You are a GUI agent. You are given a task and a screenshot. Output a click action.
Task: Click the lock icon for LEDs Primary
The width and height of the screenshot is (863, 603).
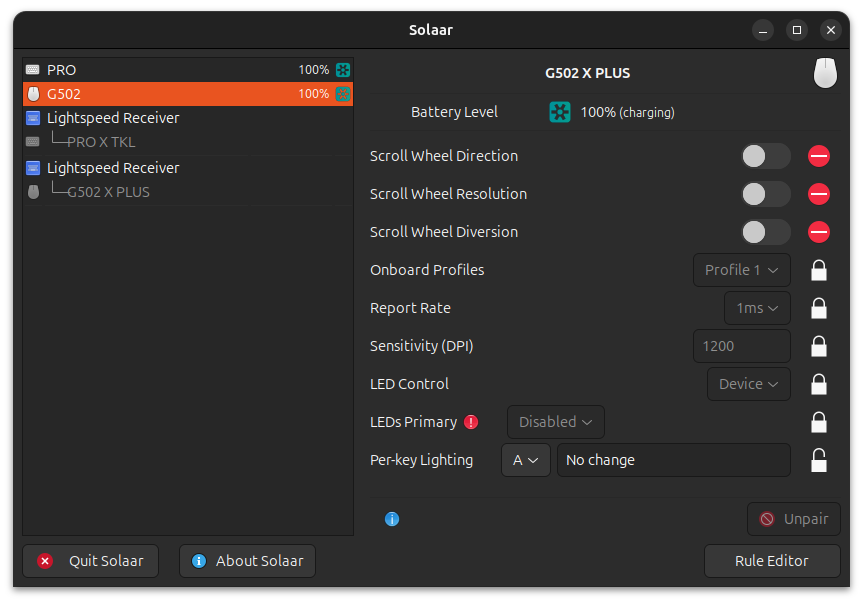point(819,422)
